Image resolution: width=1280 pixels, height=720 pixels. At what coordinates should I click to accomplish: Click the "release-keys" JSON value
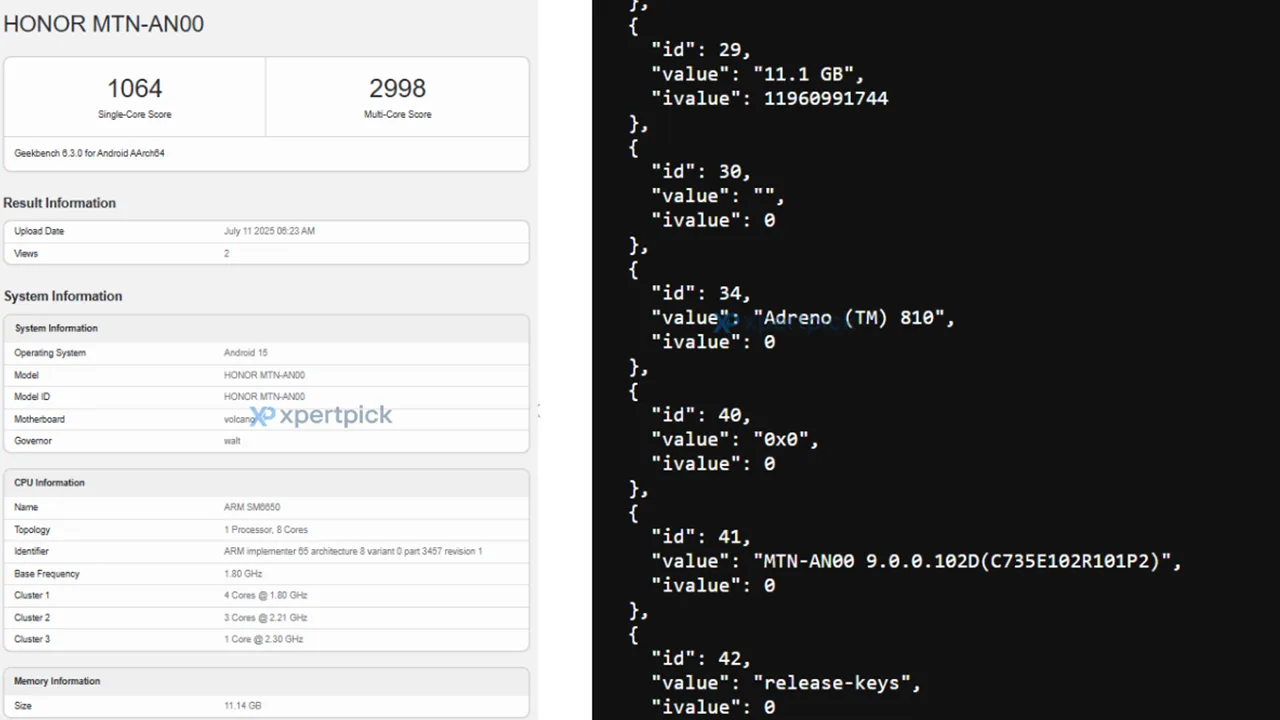[836, 683]
